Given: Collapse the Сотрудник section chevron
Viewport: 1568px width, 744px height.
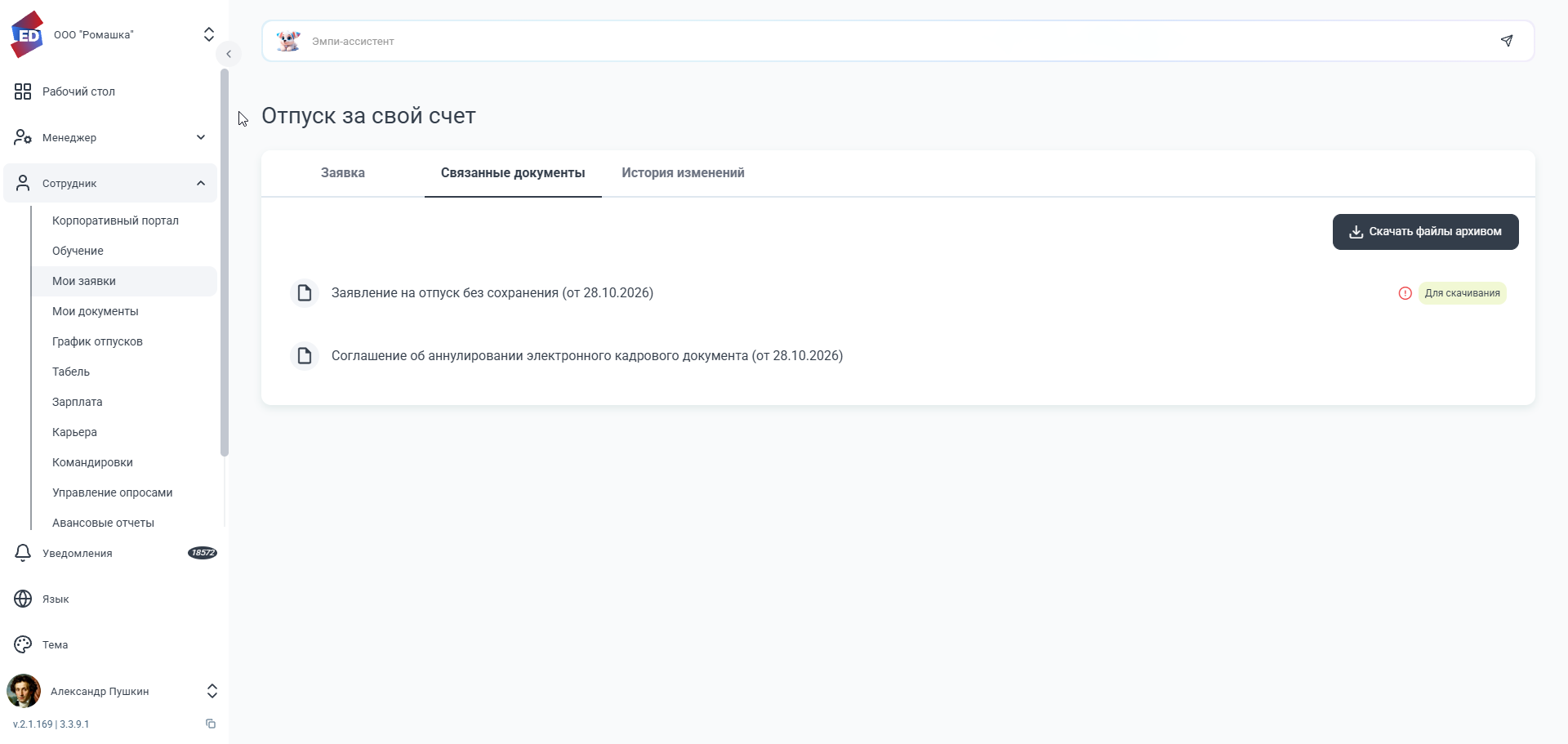Looking at the screenshot, I should [201, 183].
